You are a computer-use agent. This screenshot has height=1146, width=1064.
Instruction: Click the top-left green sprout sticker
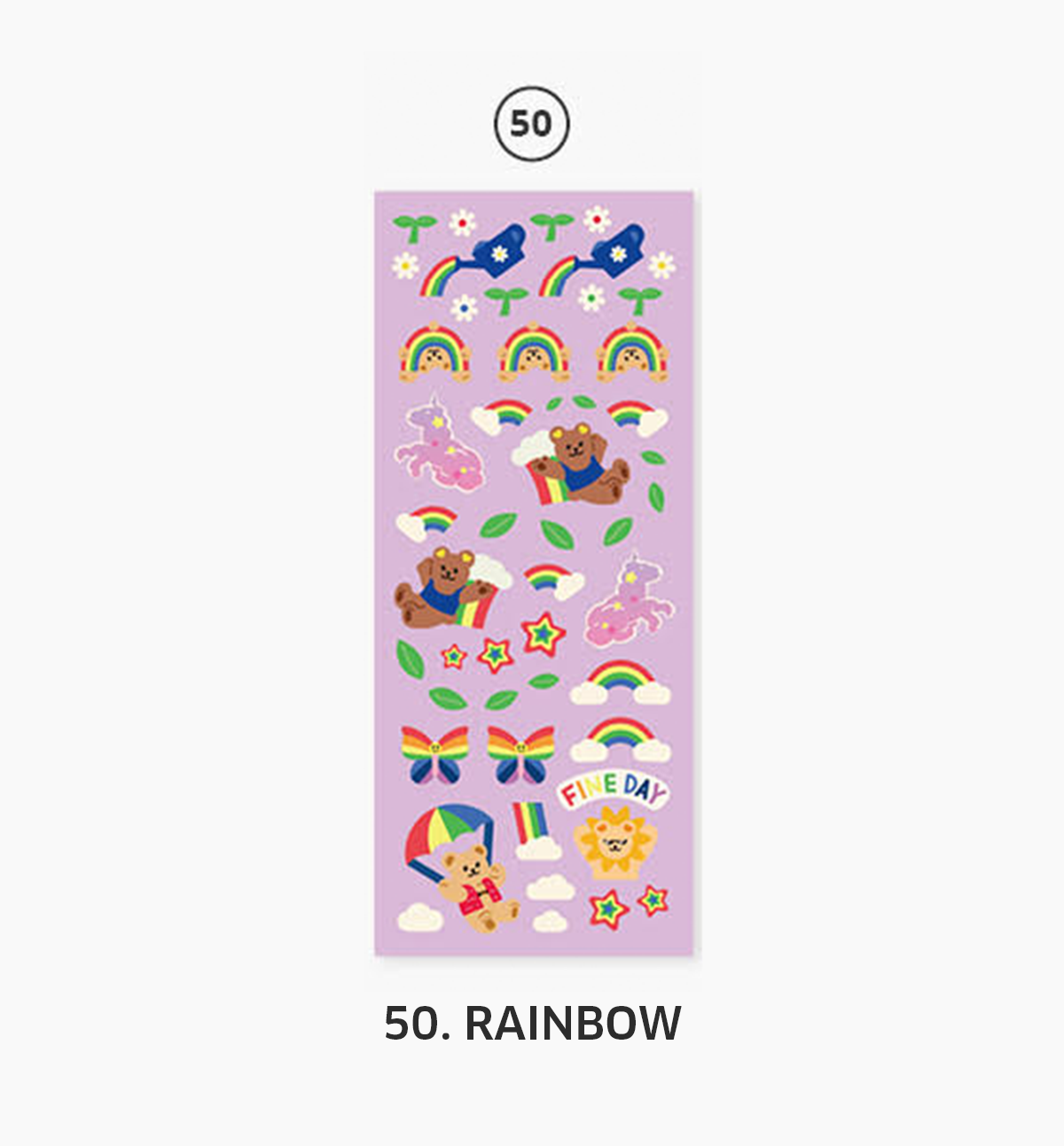(x=415, y=228)
